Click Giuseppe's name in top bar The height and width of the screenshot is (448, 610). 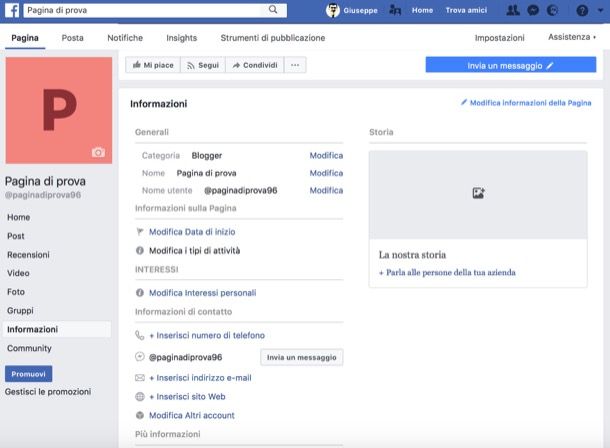(x=360, y=10)
